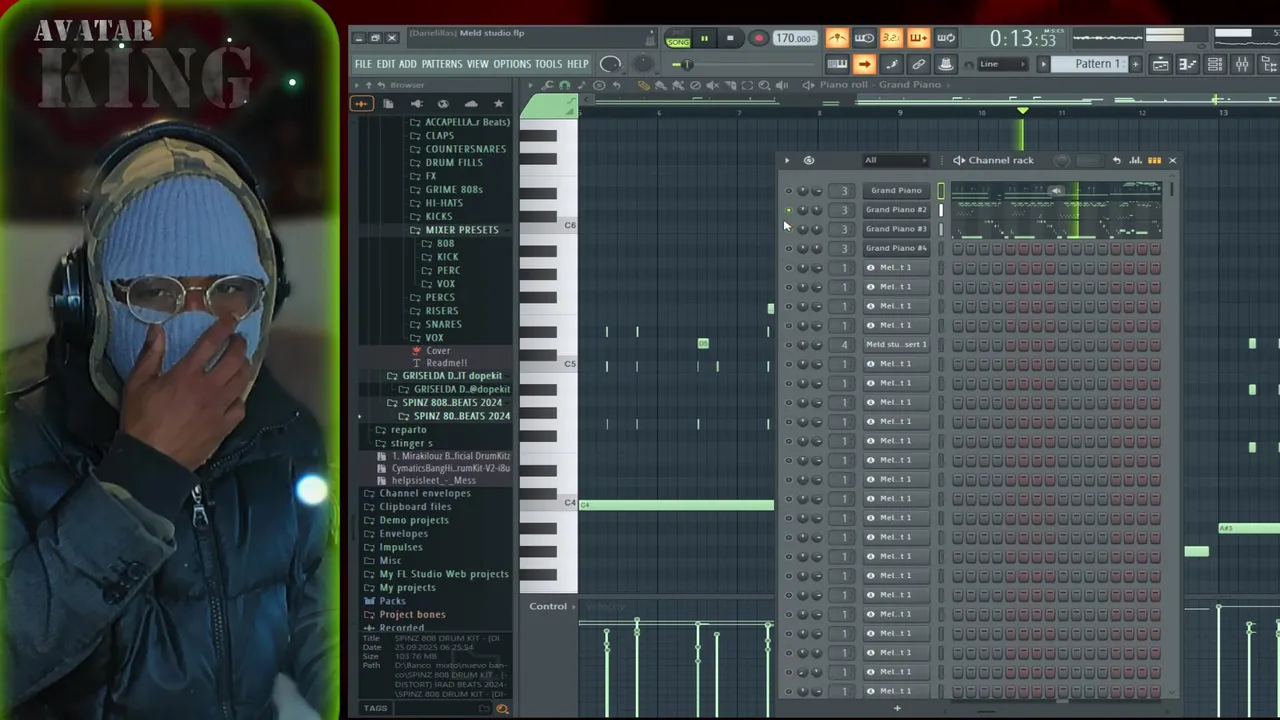
Task: Open the Grand Piano channel button
Action: click(896, 191)
